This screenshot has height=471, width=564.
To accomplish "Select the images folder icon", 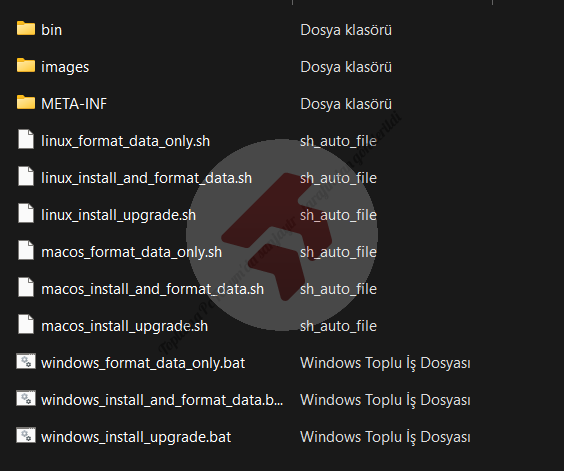I will (x=26, y=65).
